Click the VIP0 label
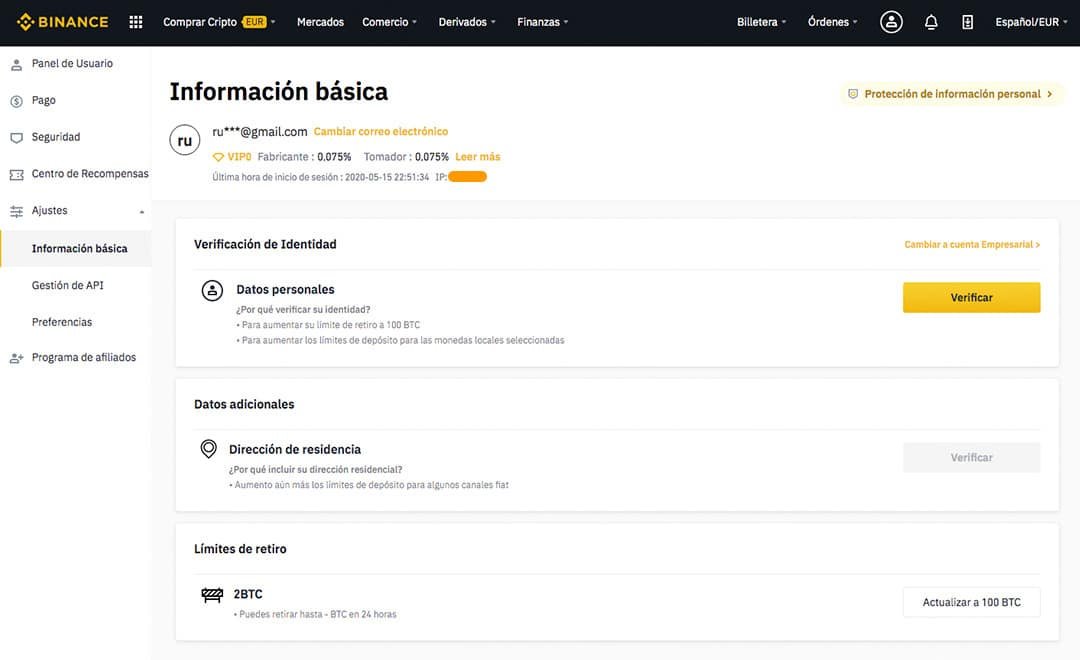This screenshot has width=1080, height=660. coord(239,157)
